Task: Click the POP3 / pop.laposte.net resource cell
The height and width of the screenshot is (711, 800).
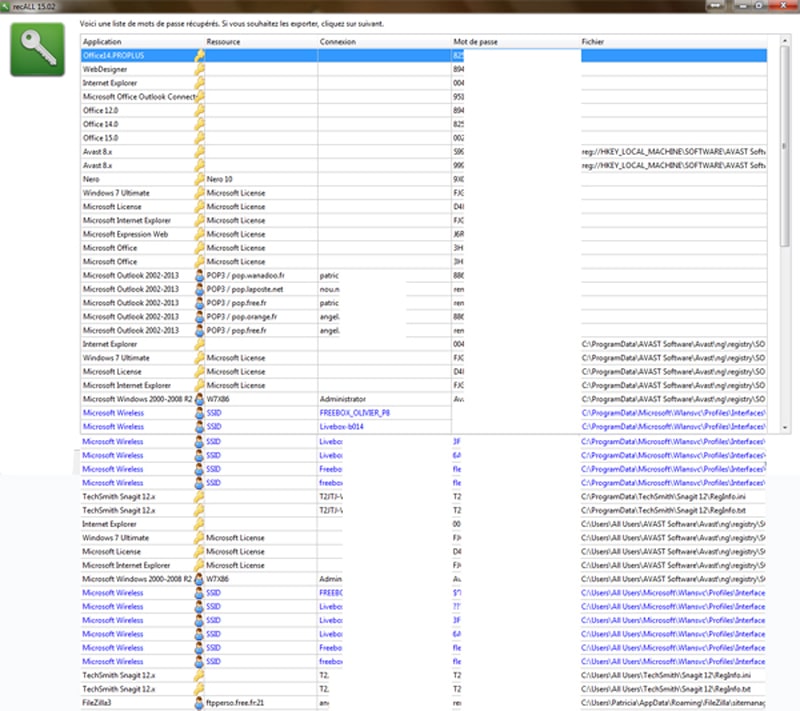Action: click(244, 289)
